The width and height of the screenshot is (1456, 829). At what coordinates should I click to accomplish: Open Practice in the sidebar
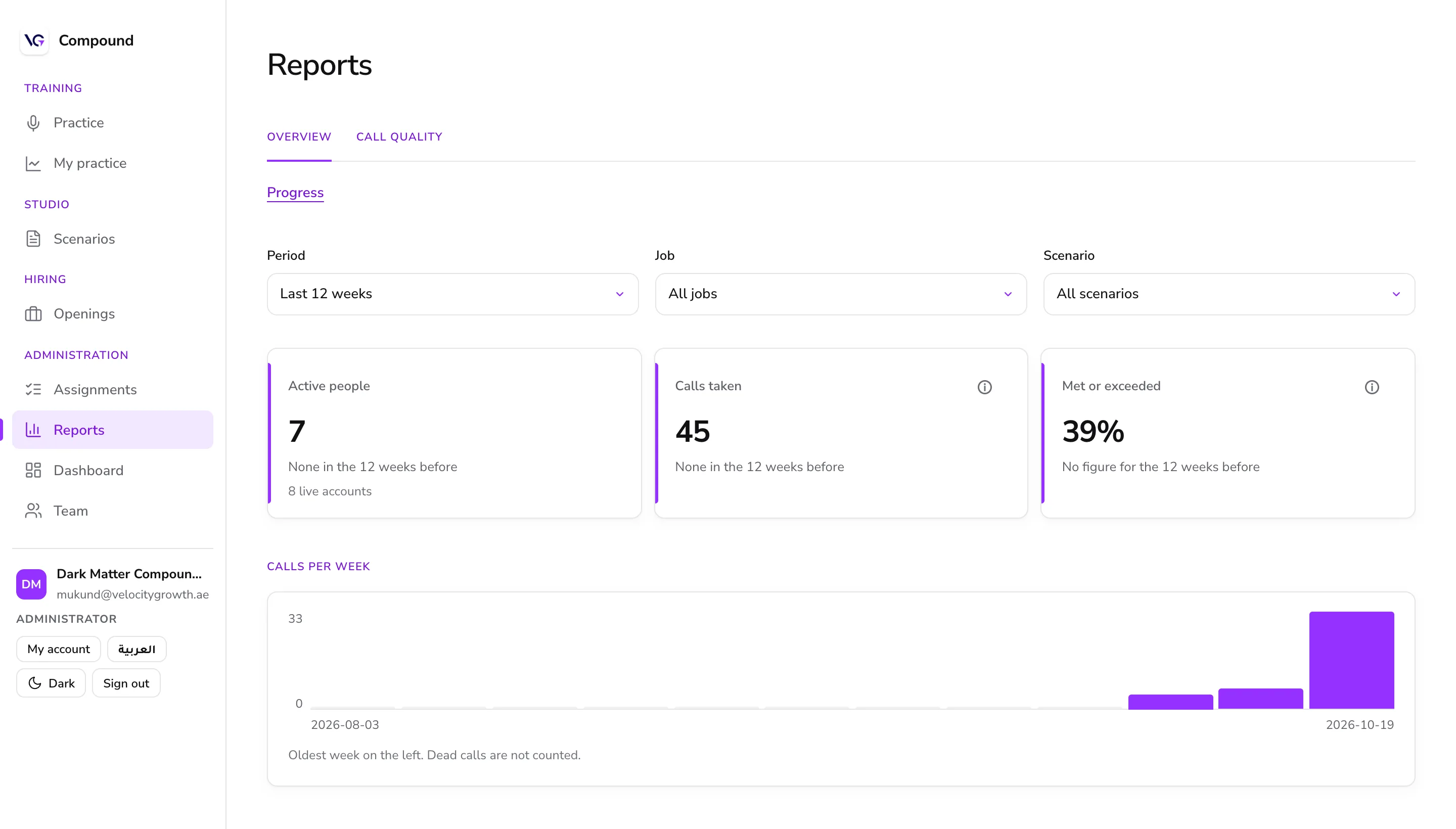113,123
